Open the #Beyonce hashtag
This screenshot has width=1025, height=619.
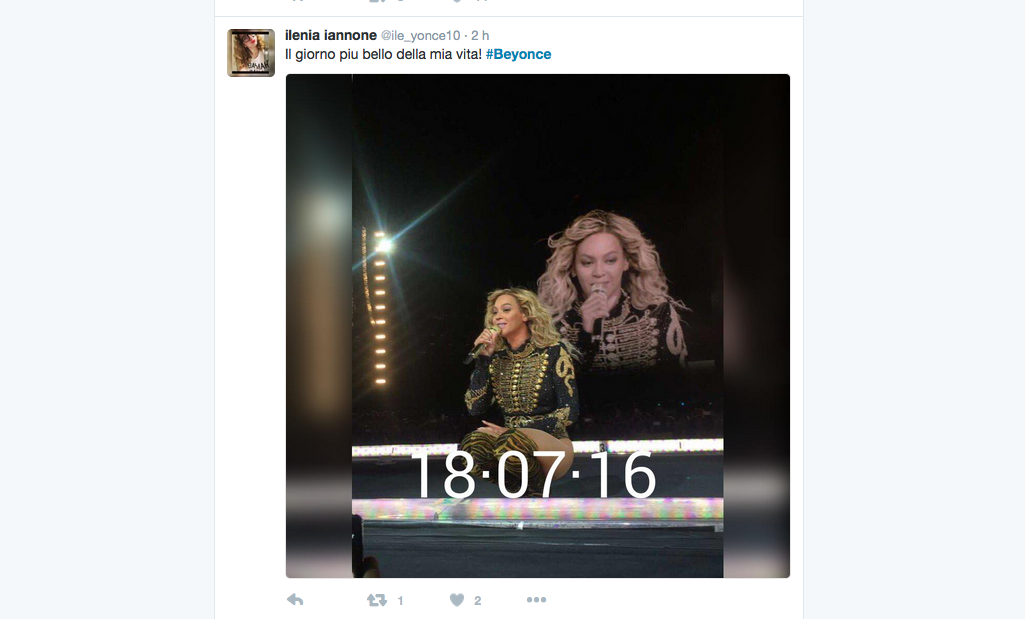coord(518,54)
